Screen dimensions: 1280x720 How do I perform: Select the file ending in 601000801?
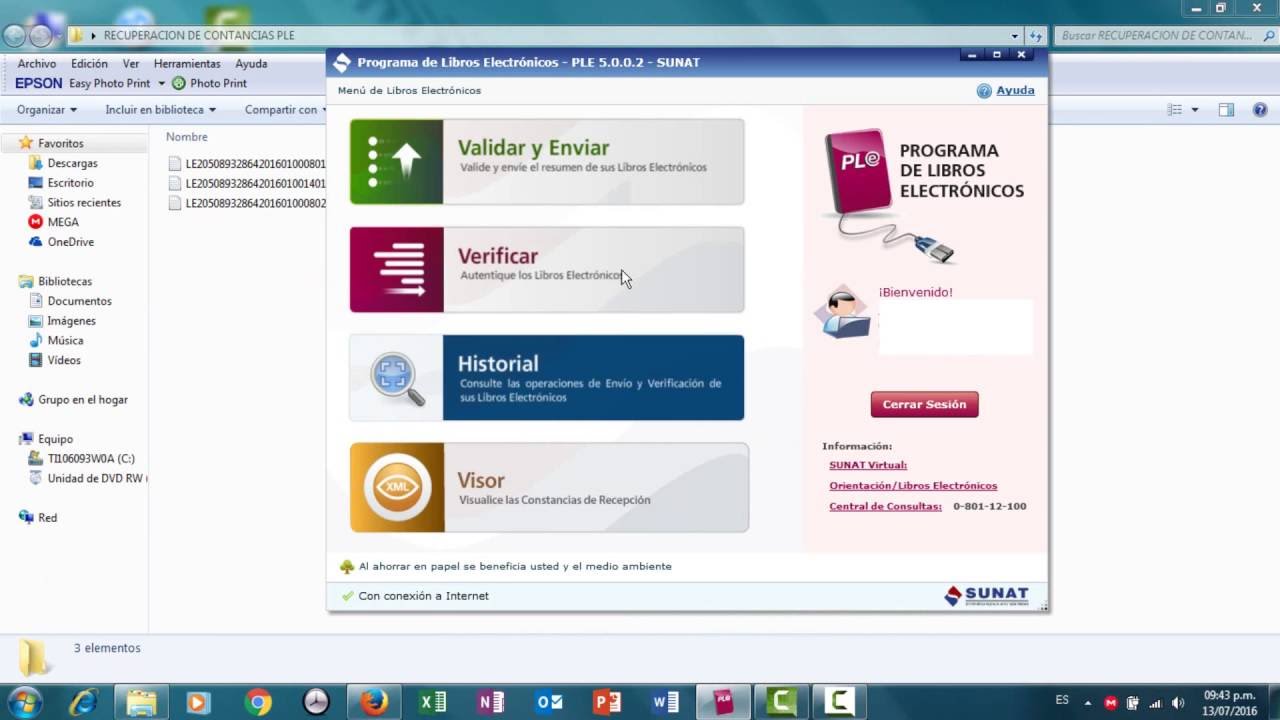pyautogui.click(x=247, y=164)
